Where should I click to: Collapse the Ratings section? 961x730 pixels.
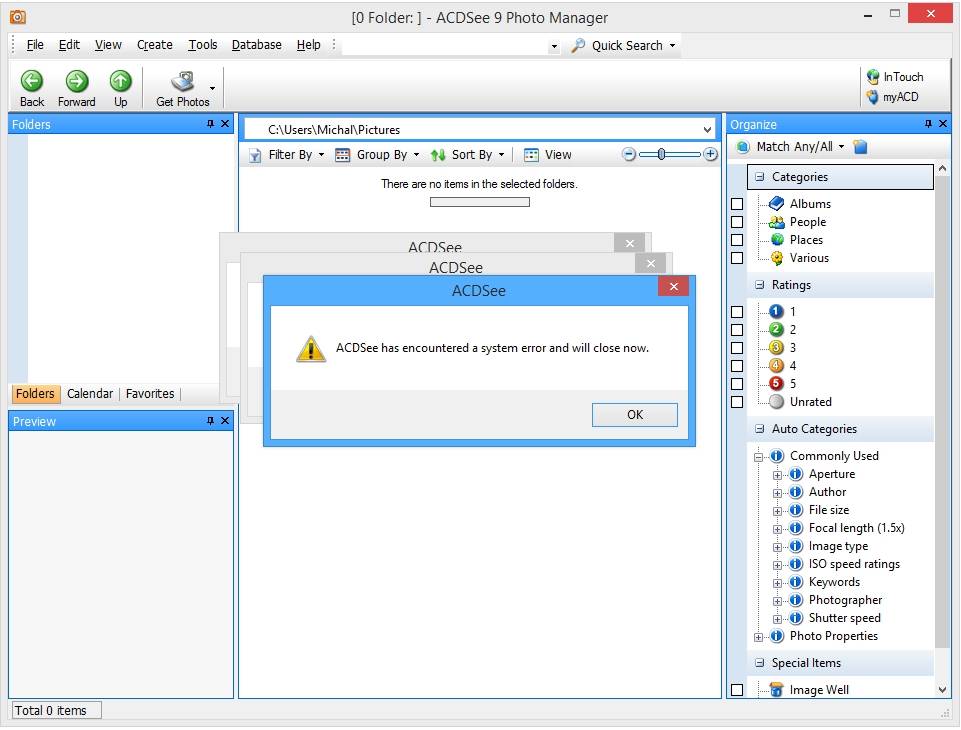[x=760, y=285]
